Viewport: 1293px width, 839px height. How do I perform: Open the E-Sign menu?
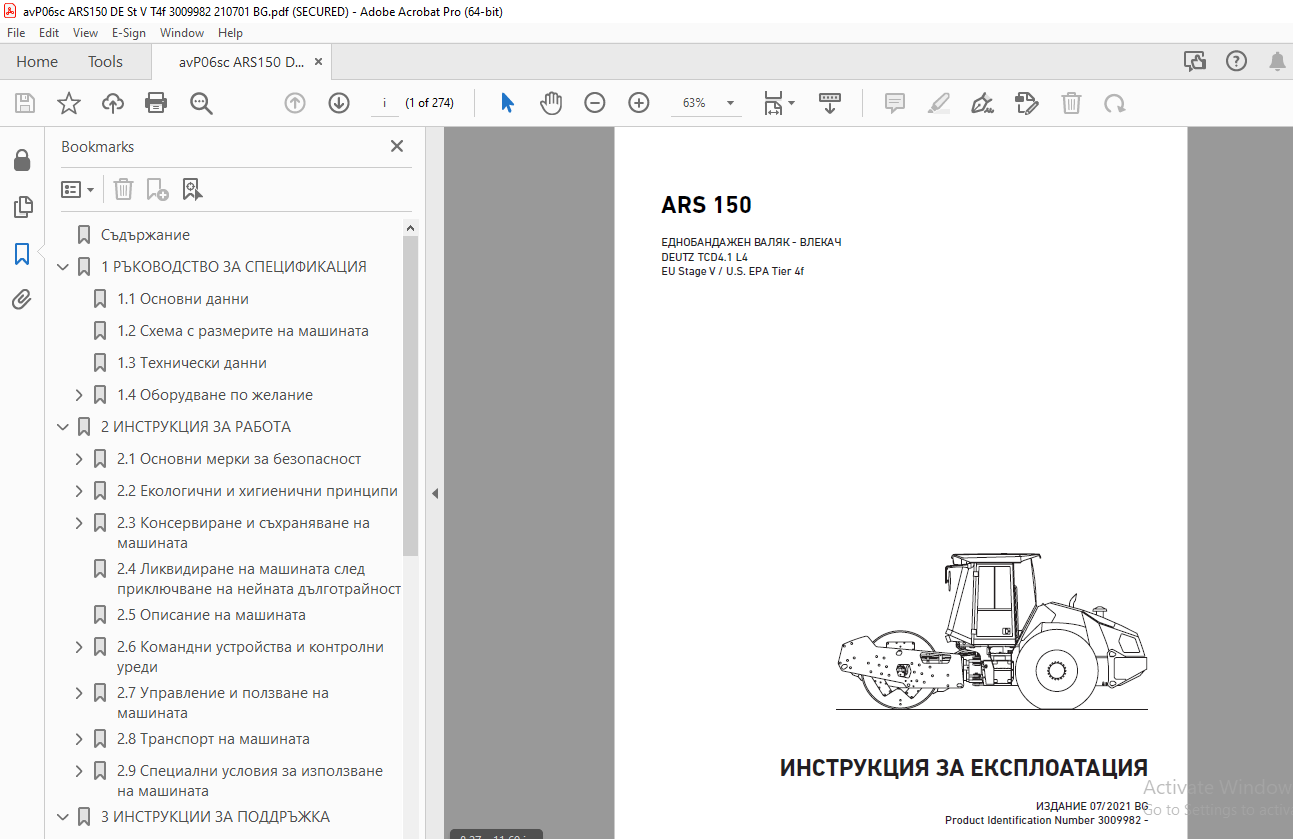click(129, 33)
